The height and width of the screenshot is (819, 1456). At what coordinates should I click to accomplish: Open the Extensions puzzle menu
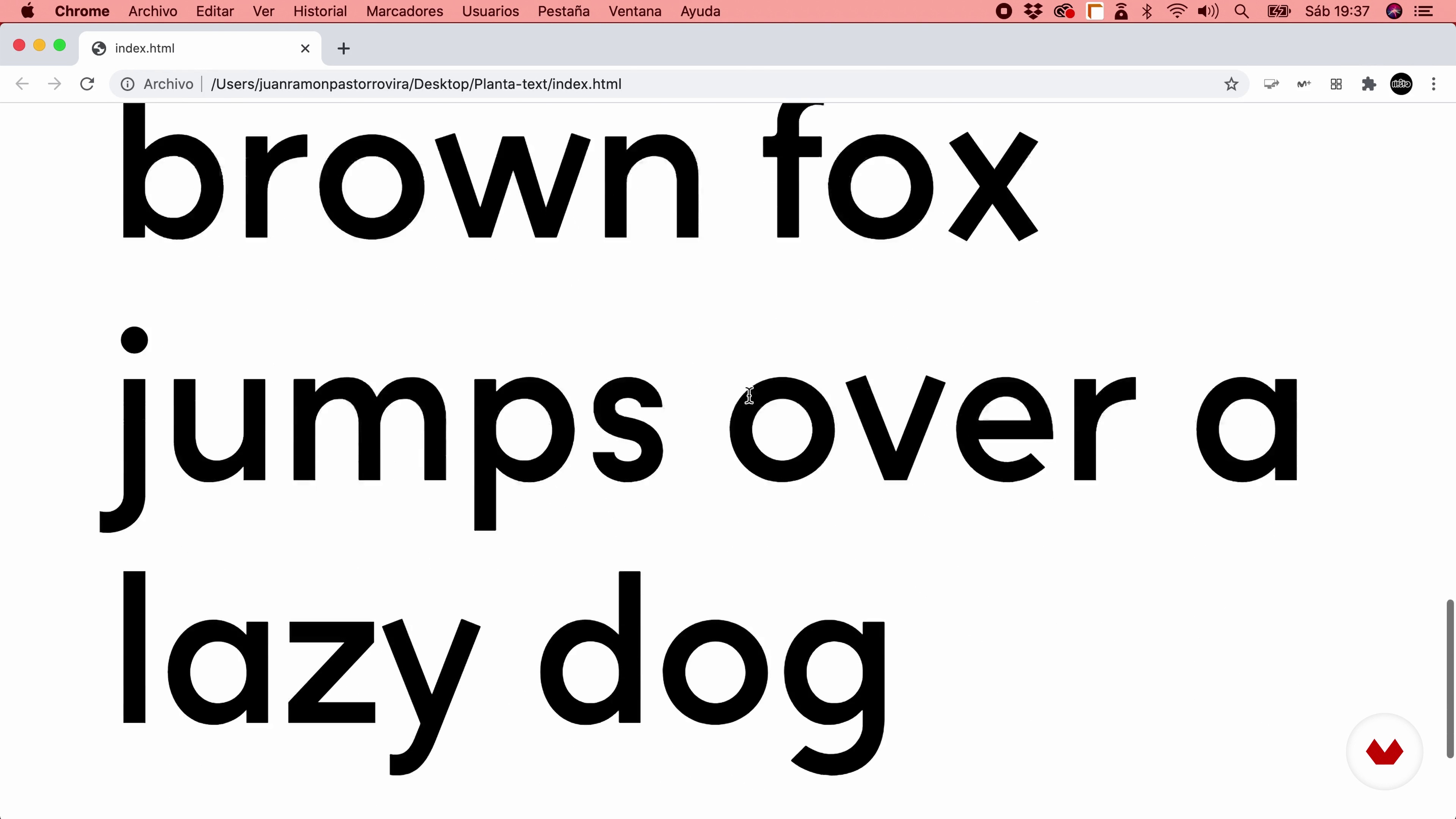pyautogui.click(x=1368, y=84)
